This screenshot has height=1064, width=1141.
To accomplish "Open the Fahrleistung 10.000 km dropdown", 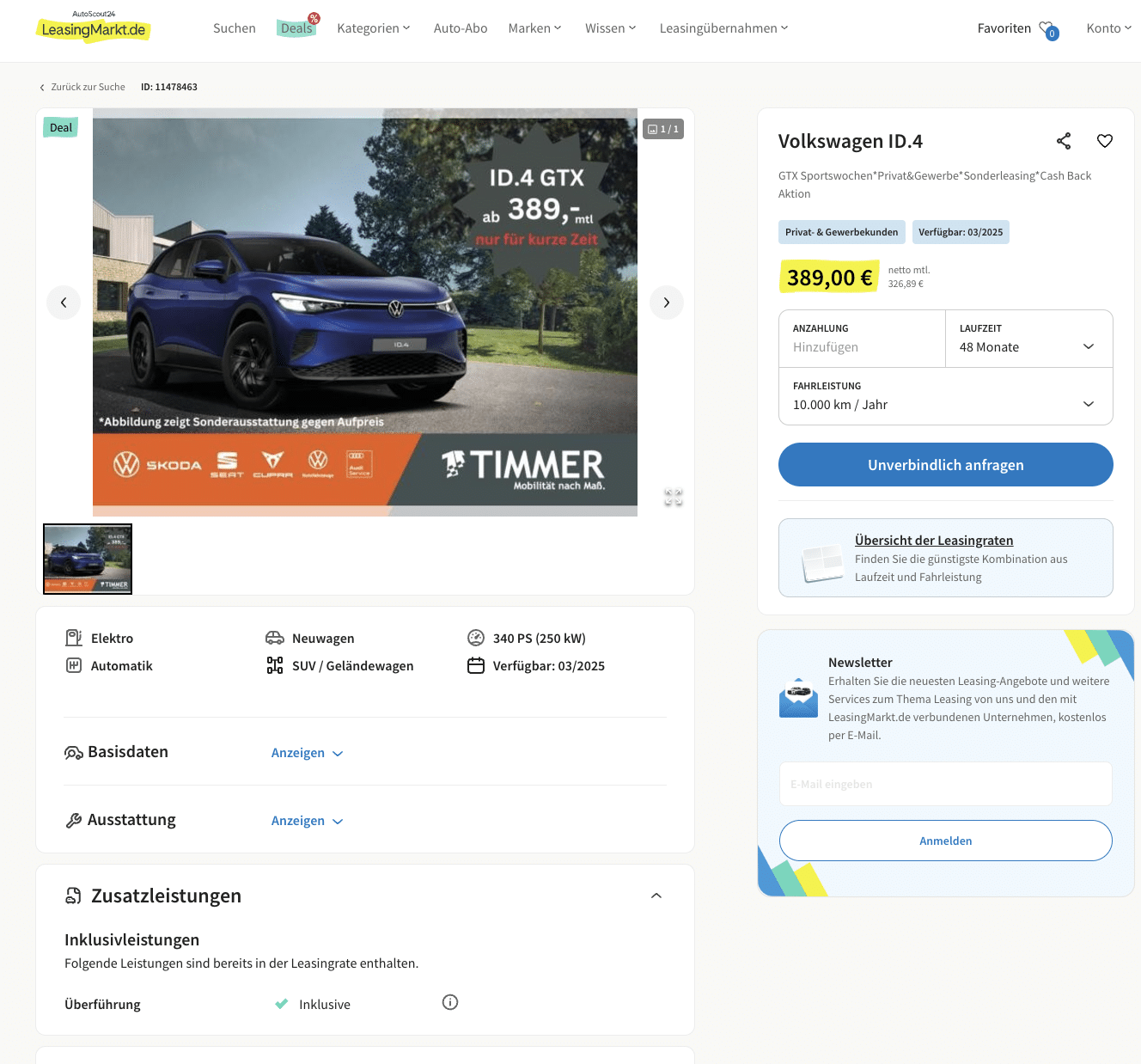I will tap(946, 396).
